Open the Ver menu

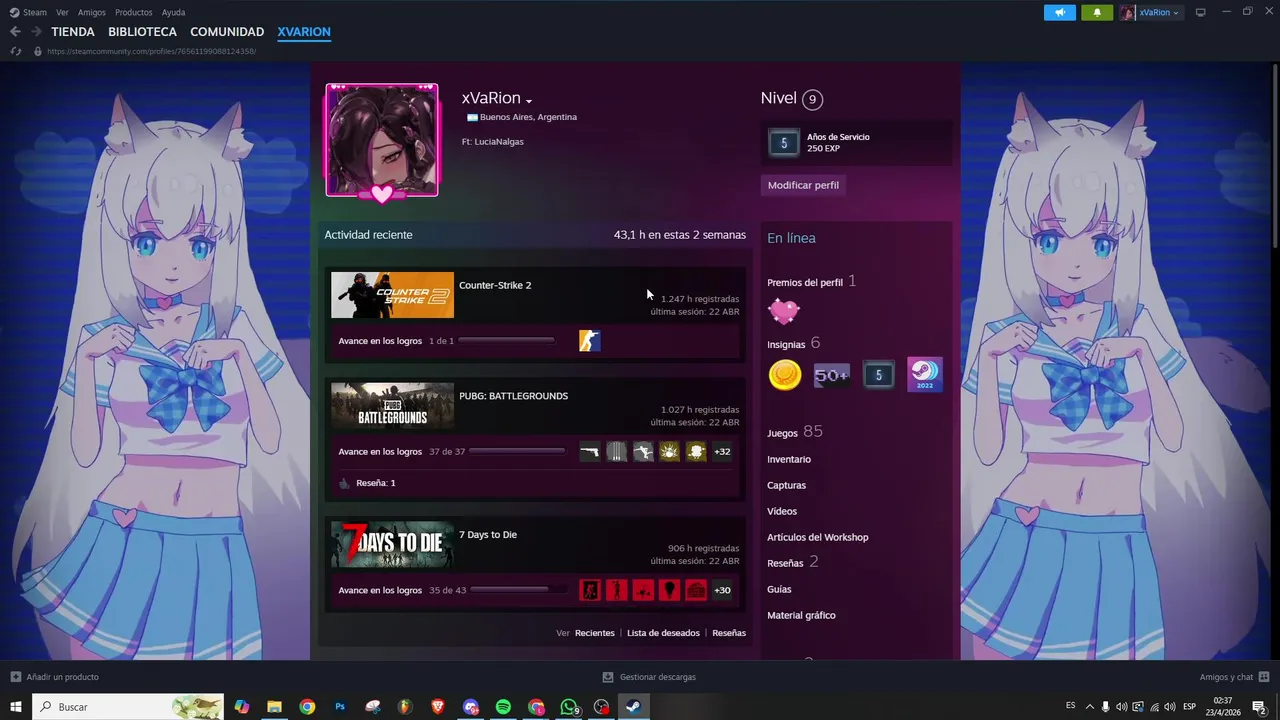(x=62, y=12)
